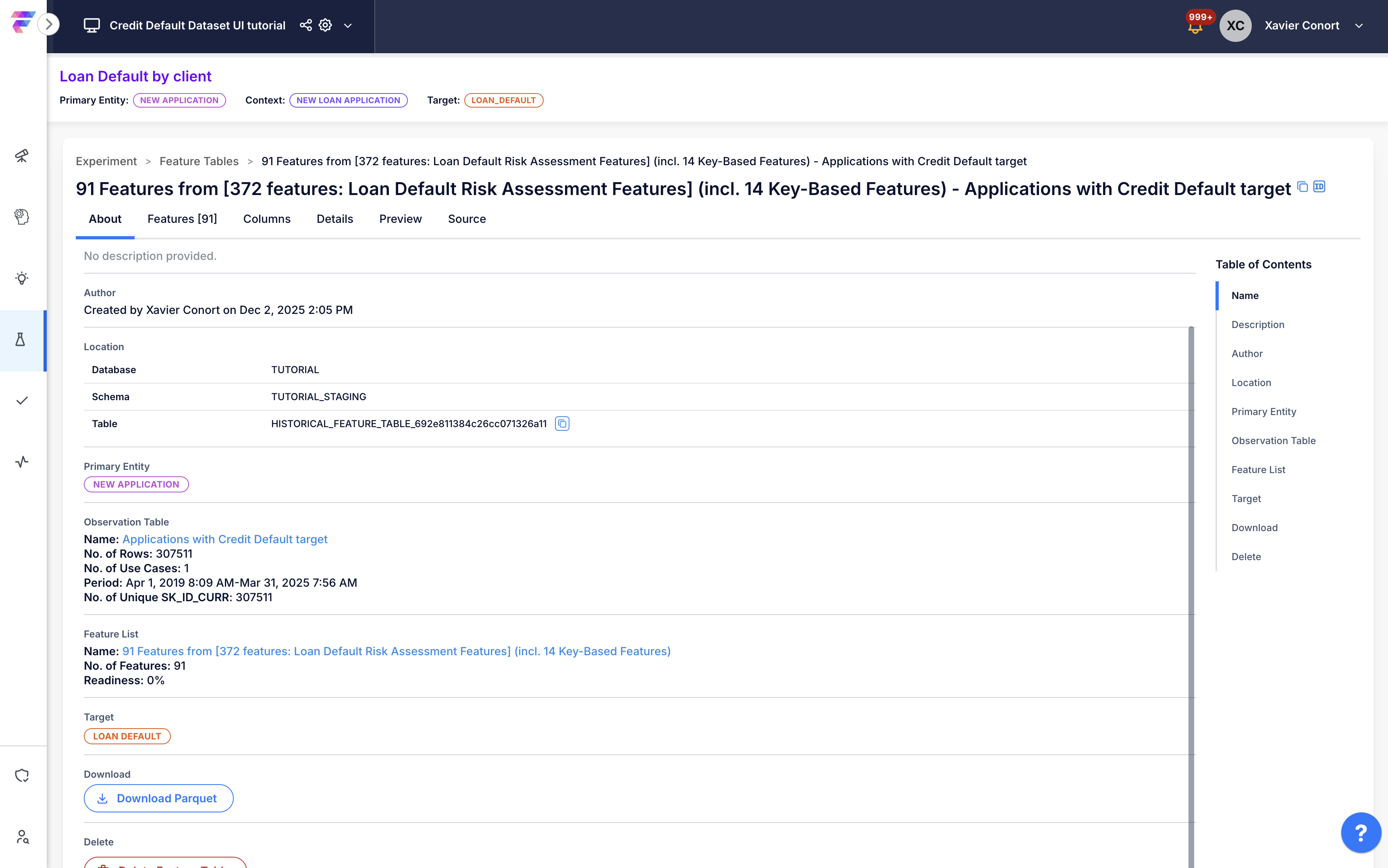This screenshot has width=1388, height=868.
Task: Open the head-with-gears sidebar icon
Action: pos(22,217)
